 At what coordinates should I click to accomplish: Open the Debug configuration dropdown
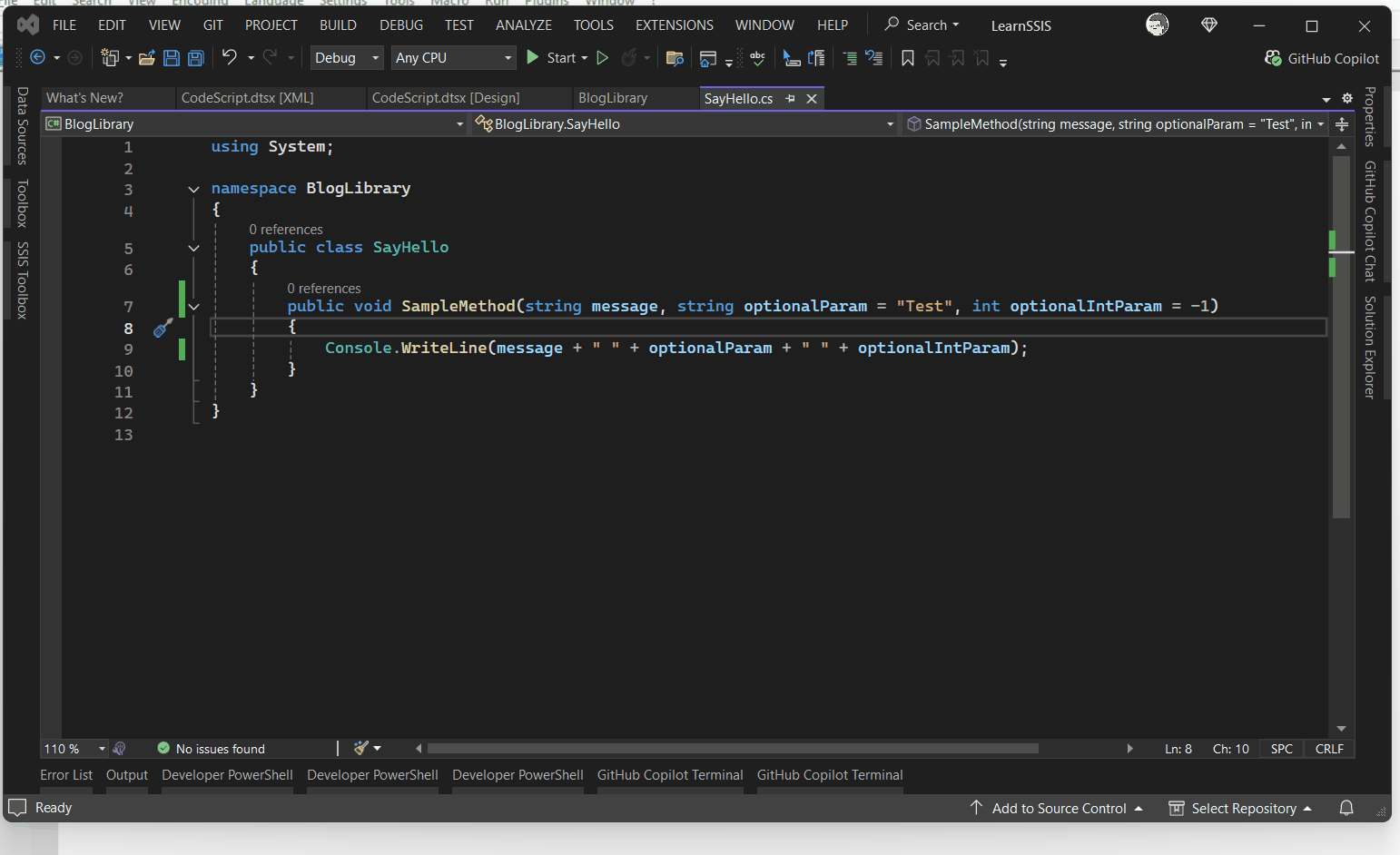coord(348,58)
